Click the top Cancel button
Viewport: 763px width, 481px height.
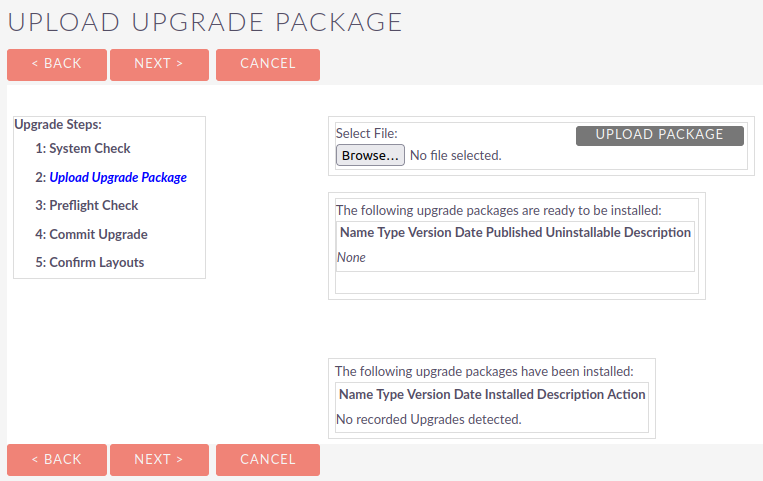(x=268, y=64)
